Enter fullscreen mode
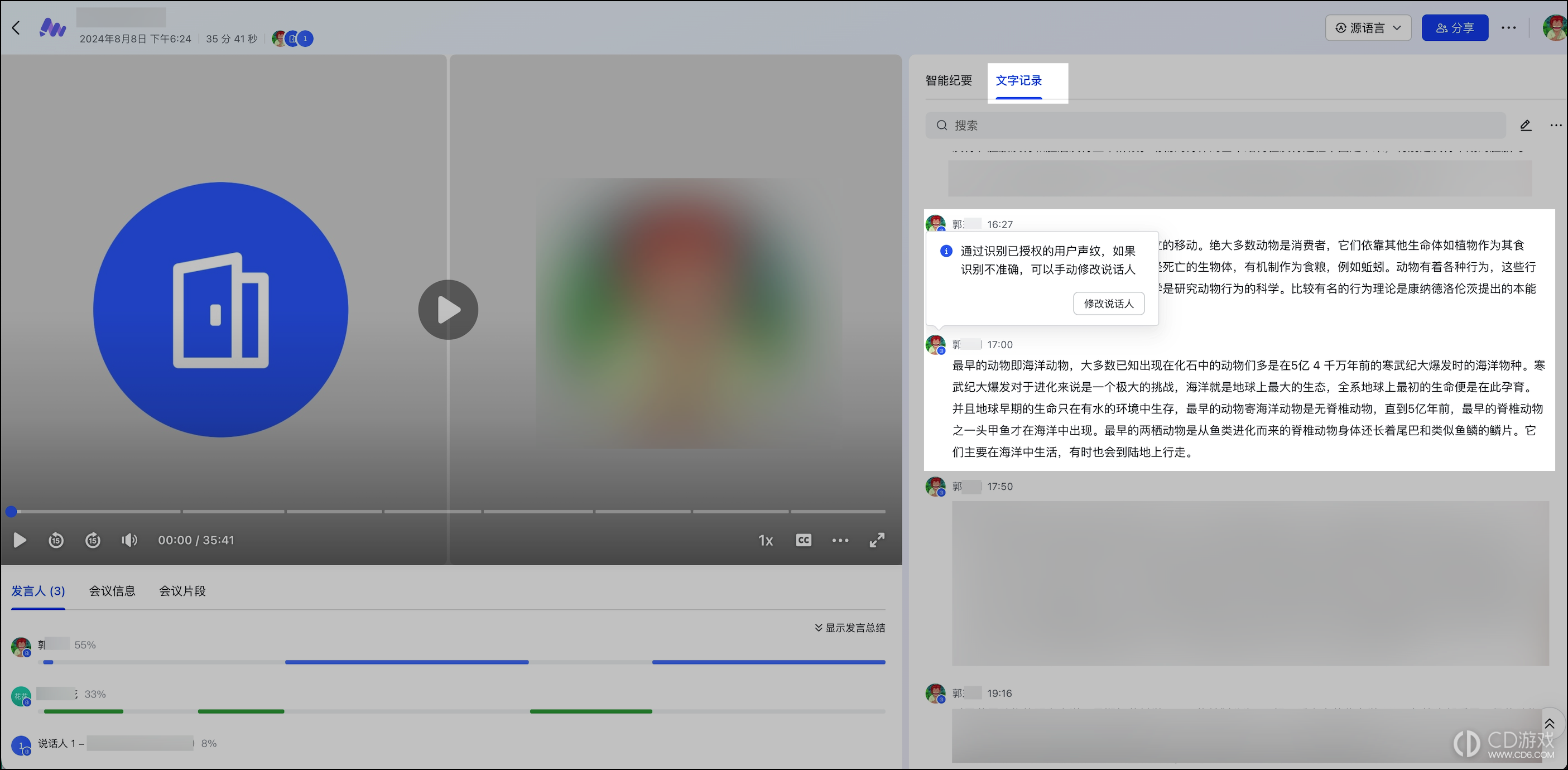The height and width of the screenshot is (770, 1568). pos(877,540)
